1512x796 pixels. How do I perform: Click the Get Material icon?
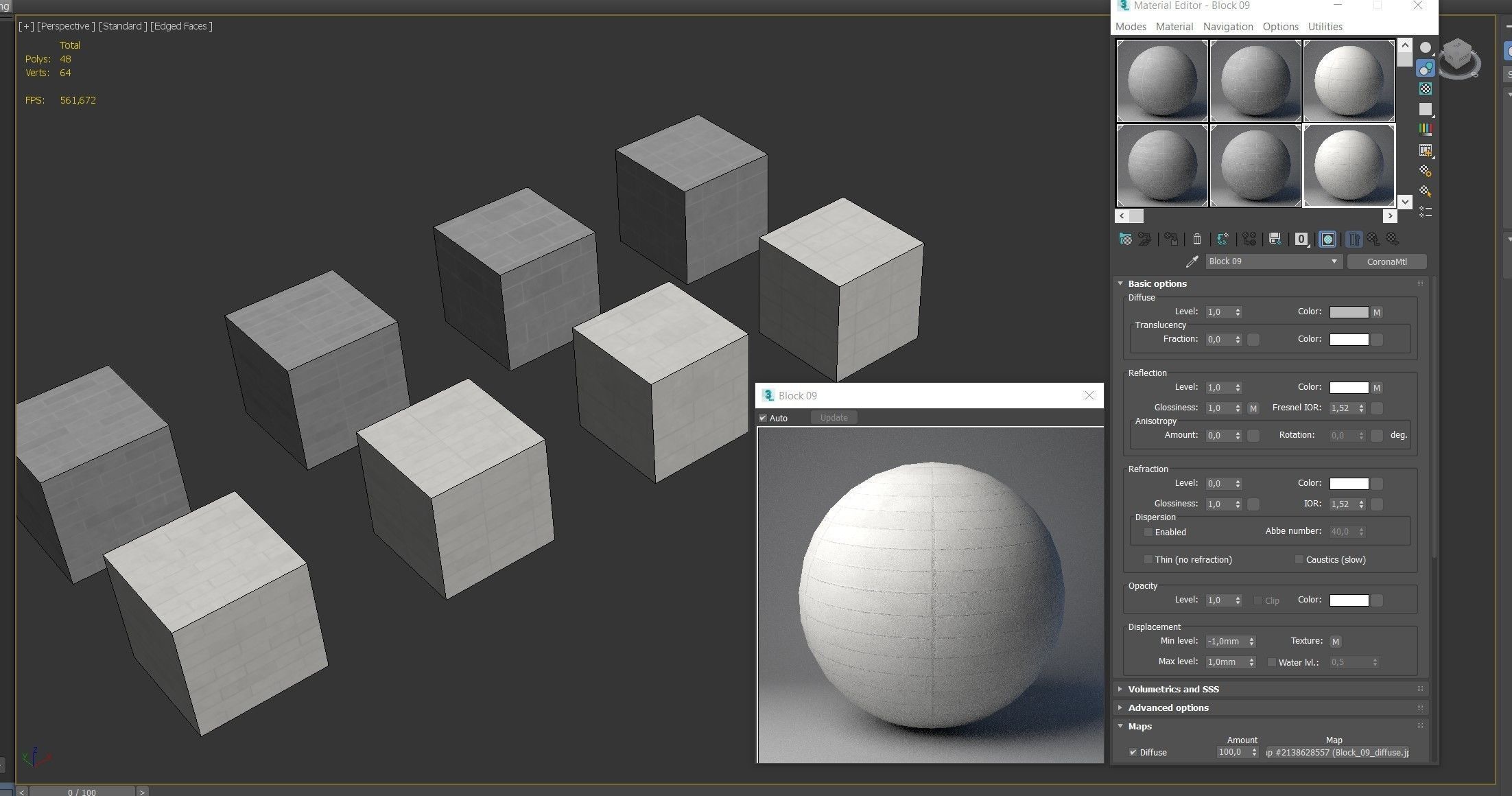click(1126, 239)
